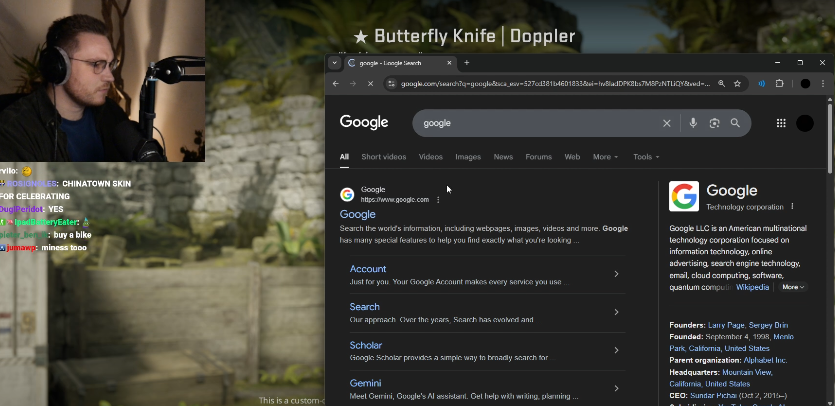Open the Tools dropdown
835x406 pixels.
[x=646, y=157]
